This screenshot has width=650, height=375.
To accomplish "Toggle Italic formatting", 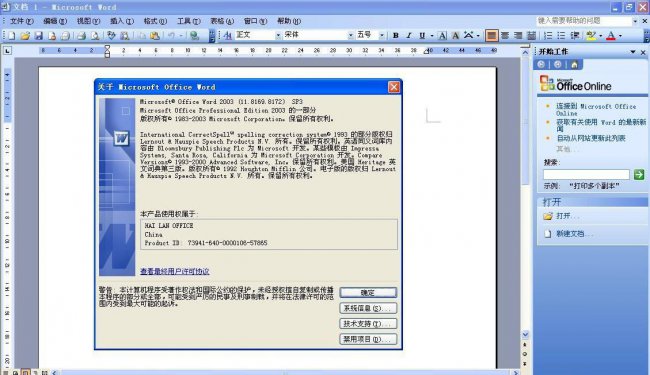I will pos(409,36).
